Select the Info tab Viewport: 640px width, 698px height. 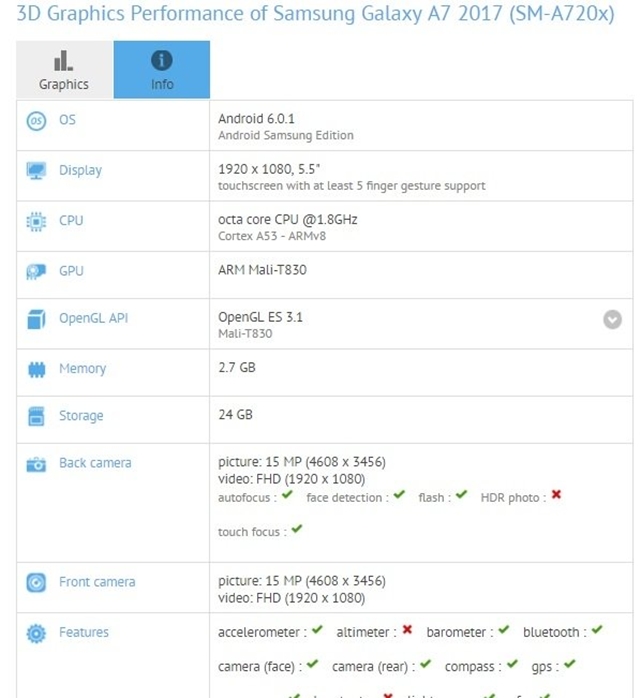162,70
